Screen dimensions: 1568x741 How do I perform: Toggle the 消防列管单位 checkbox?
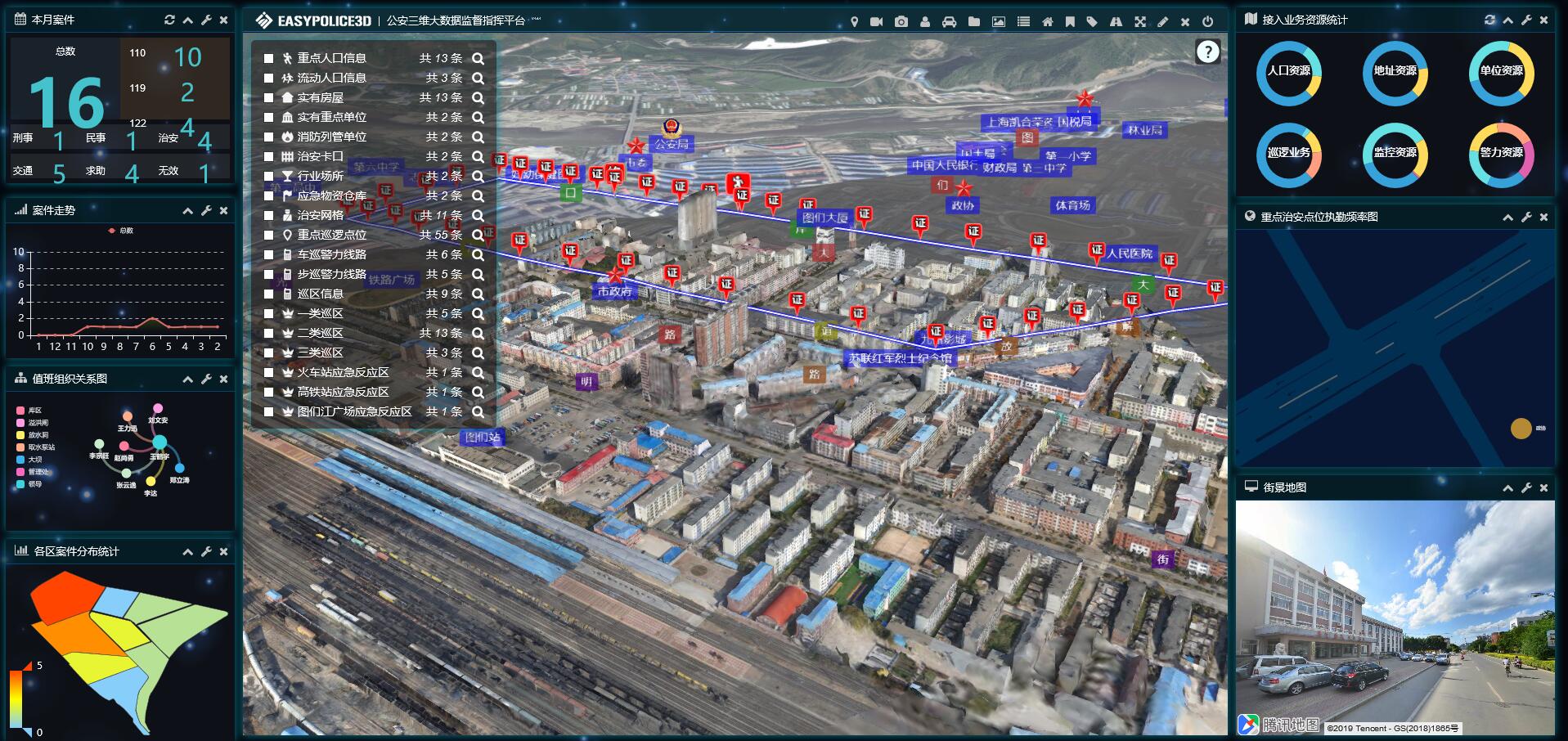268,137
